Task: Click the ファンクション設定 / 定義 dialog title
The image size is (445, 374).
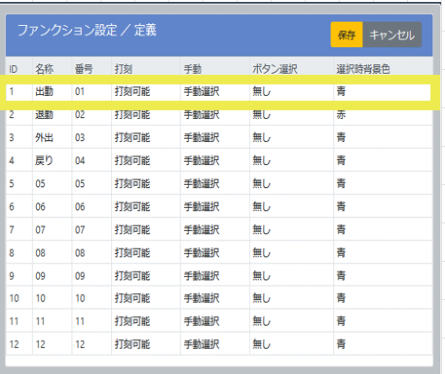Action: (x=87, y=31)
